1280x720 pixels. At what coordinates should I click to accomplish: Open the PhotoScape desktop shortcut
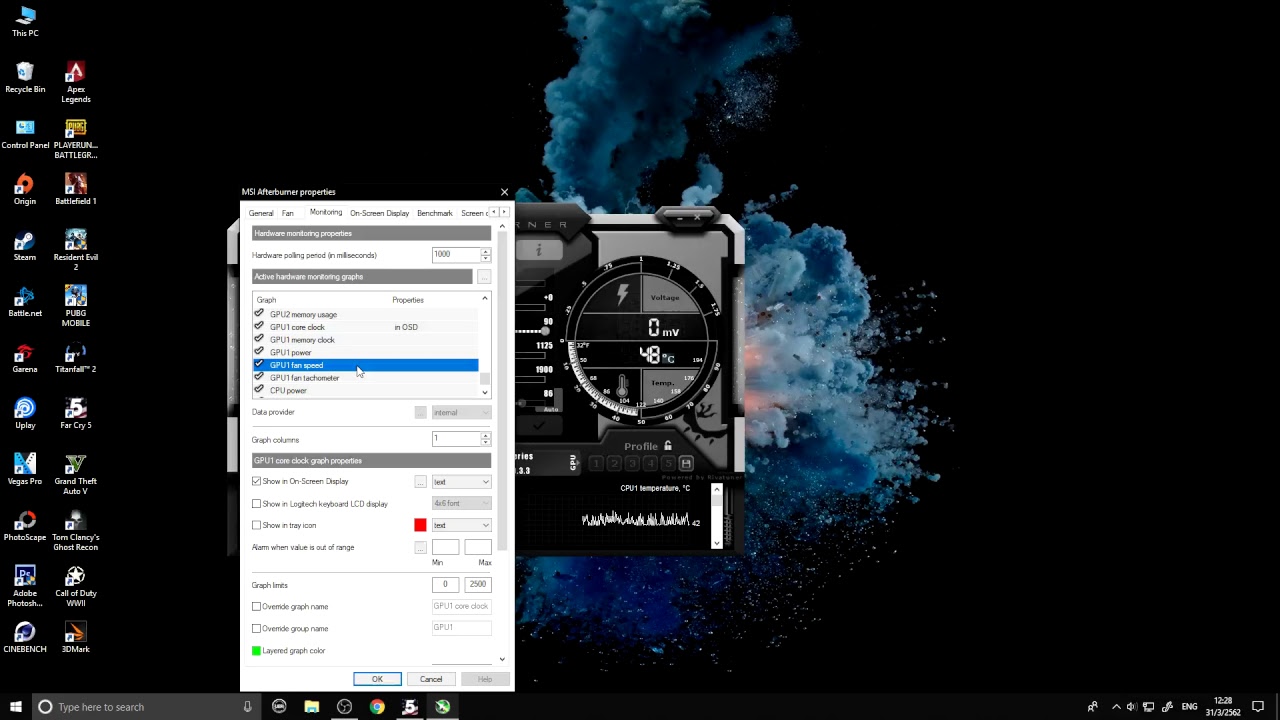[25, 526]
